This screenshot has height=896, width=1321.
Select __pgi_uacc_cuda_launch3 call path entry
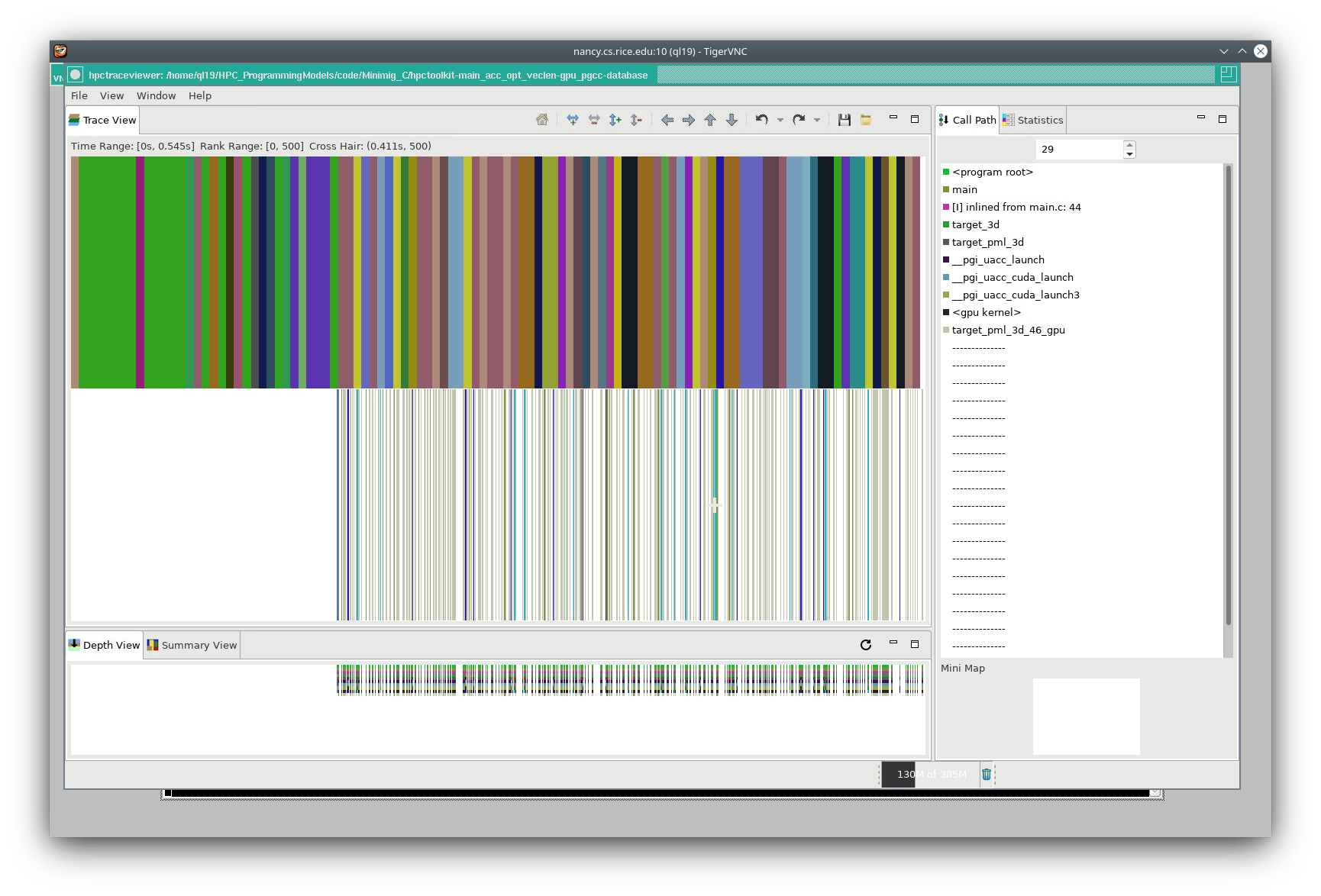(x=1015, y=295)
